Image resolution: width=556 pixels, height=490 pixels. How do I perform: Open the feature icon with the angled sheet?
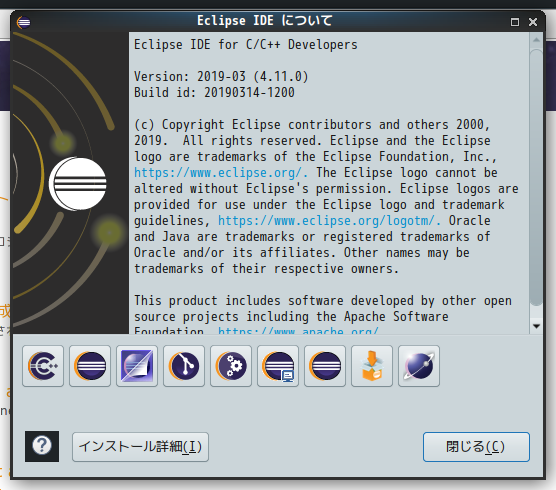click(x=137, y=366)
